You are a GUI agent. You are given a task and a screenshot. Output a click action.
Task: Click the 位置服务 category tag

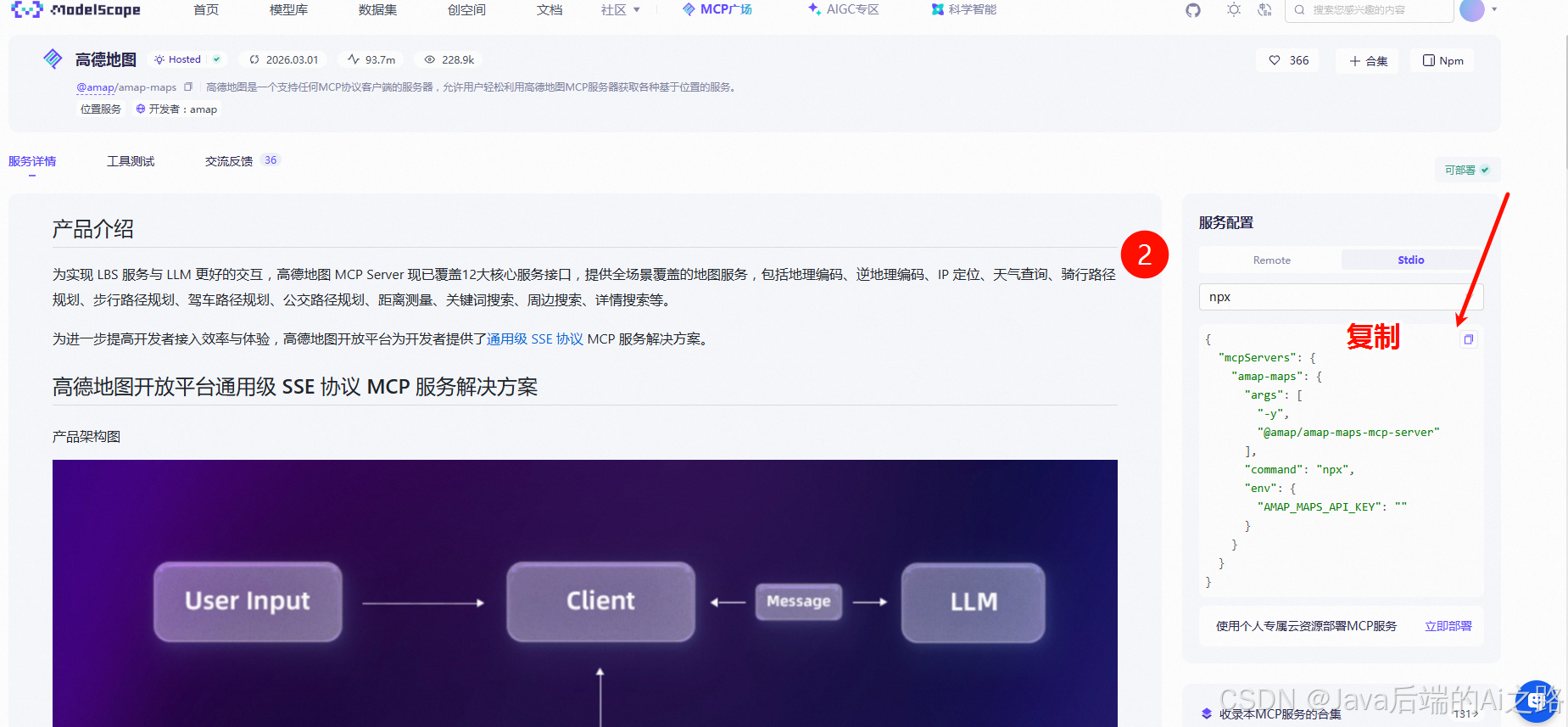point(101,109)
